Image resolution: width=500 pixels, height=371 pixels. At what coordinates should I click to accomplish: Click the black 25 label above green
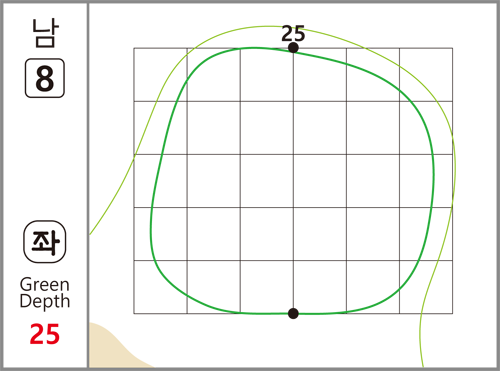[x=293, y=34]
